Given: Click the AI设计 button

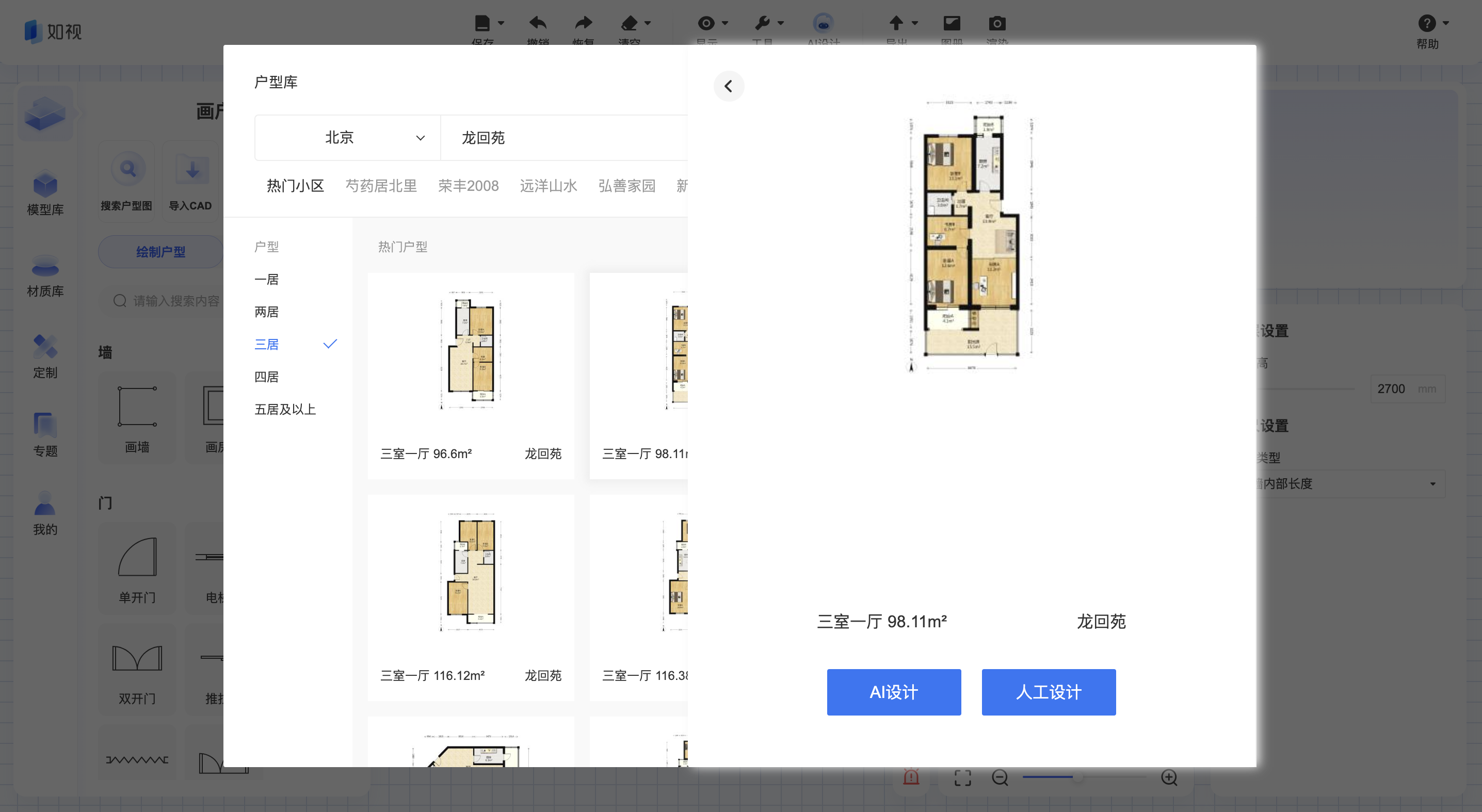Looking at the screenshot, I should (893, 692).
